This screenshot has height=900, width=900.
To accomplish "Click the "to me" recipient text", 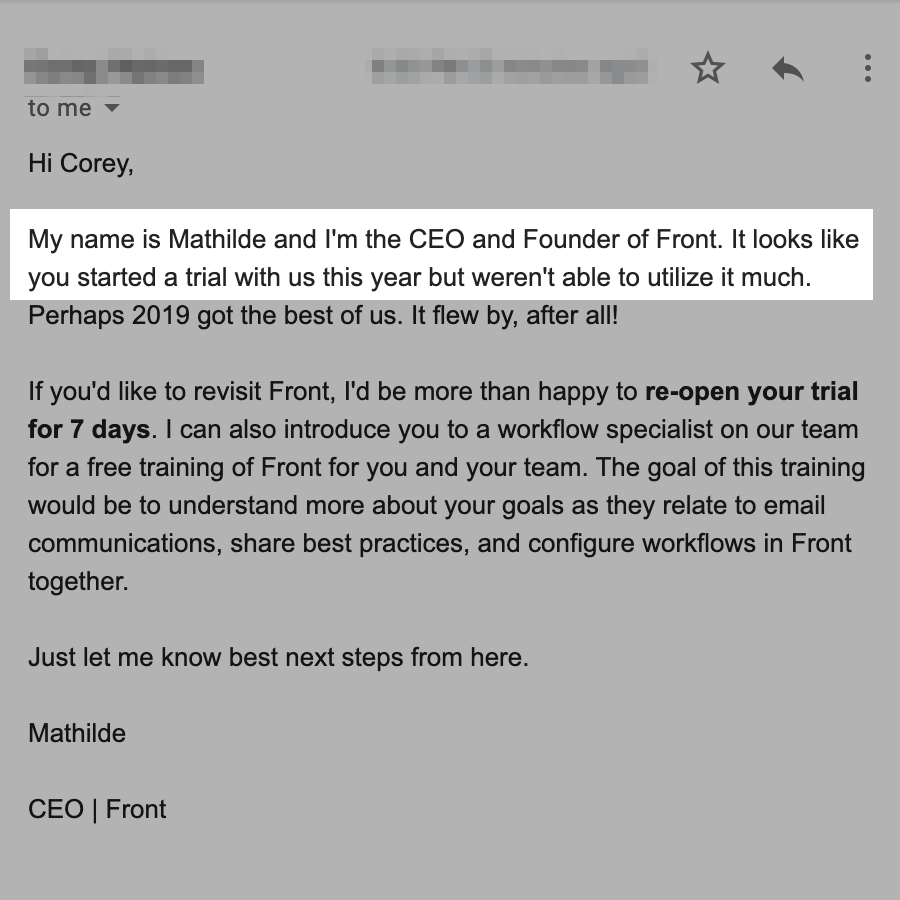I will click(59, 108).
